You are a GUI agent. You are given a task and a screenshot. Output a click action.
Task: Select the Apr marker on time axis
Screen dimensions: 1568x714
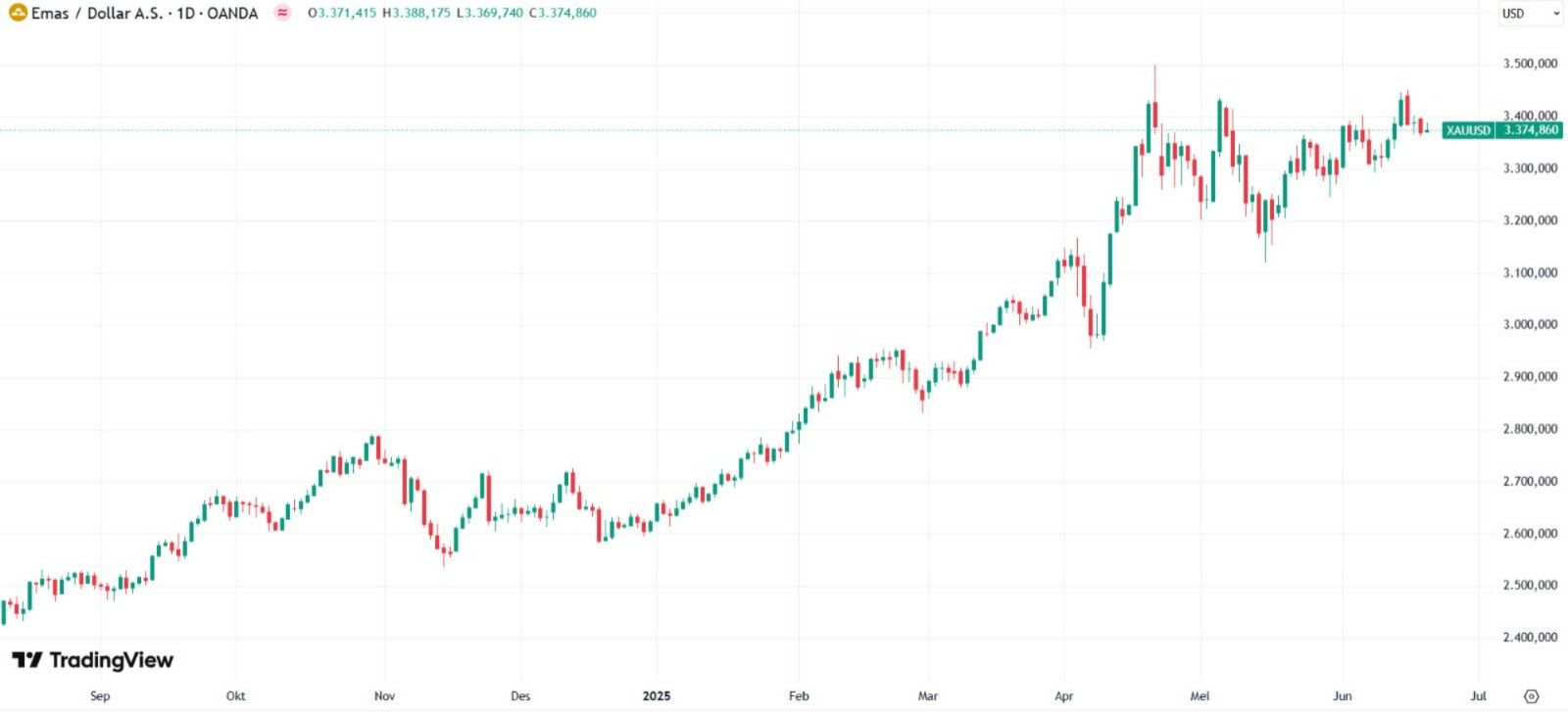[x=1064, y=696]
